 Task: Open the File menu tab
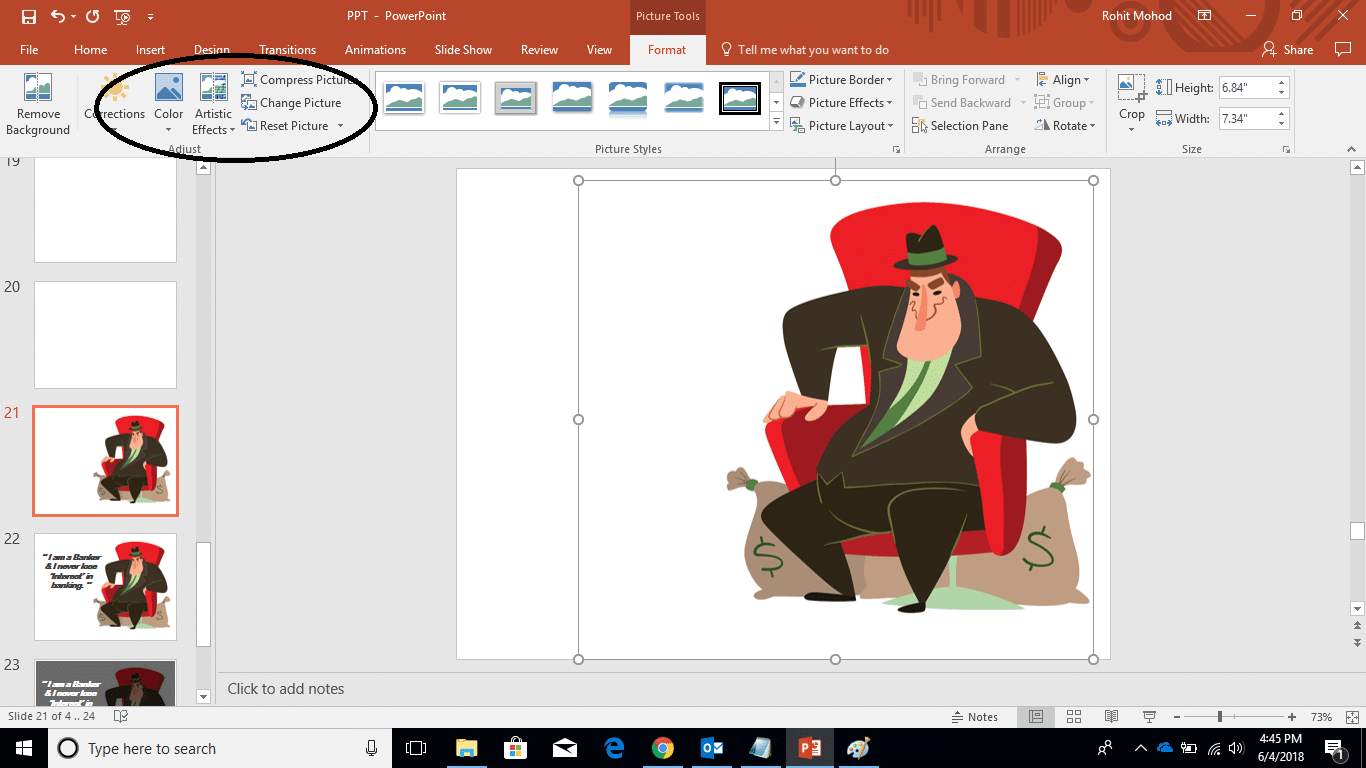(x=29, y=50)
